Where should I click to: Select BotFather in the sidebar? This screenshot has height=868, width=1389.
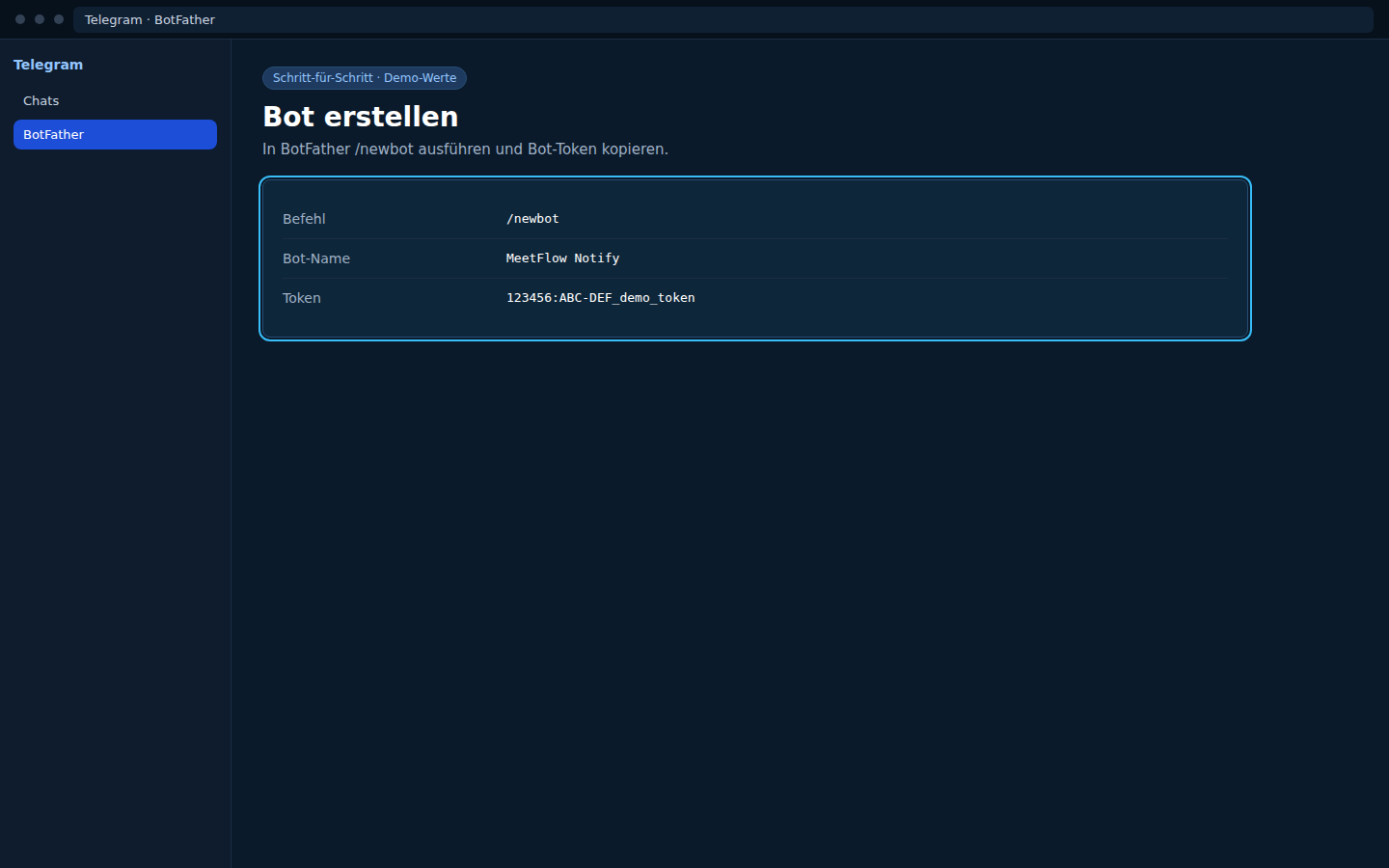click(x=115, y=135)
